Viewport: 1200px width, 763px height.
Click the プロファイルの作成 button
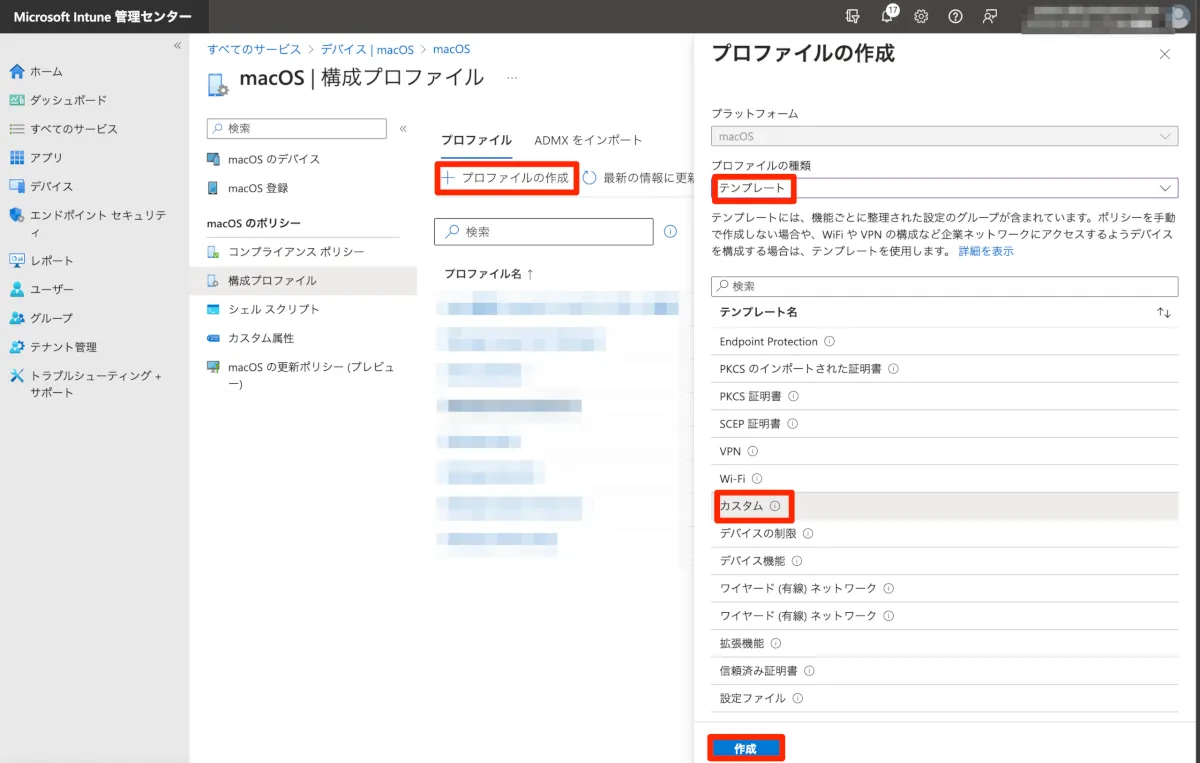(506, 178)
